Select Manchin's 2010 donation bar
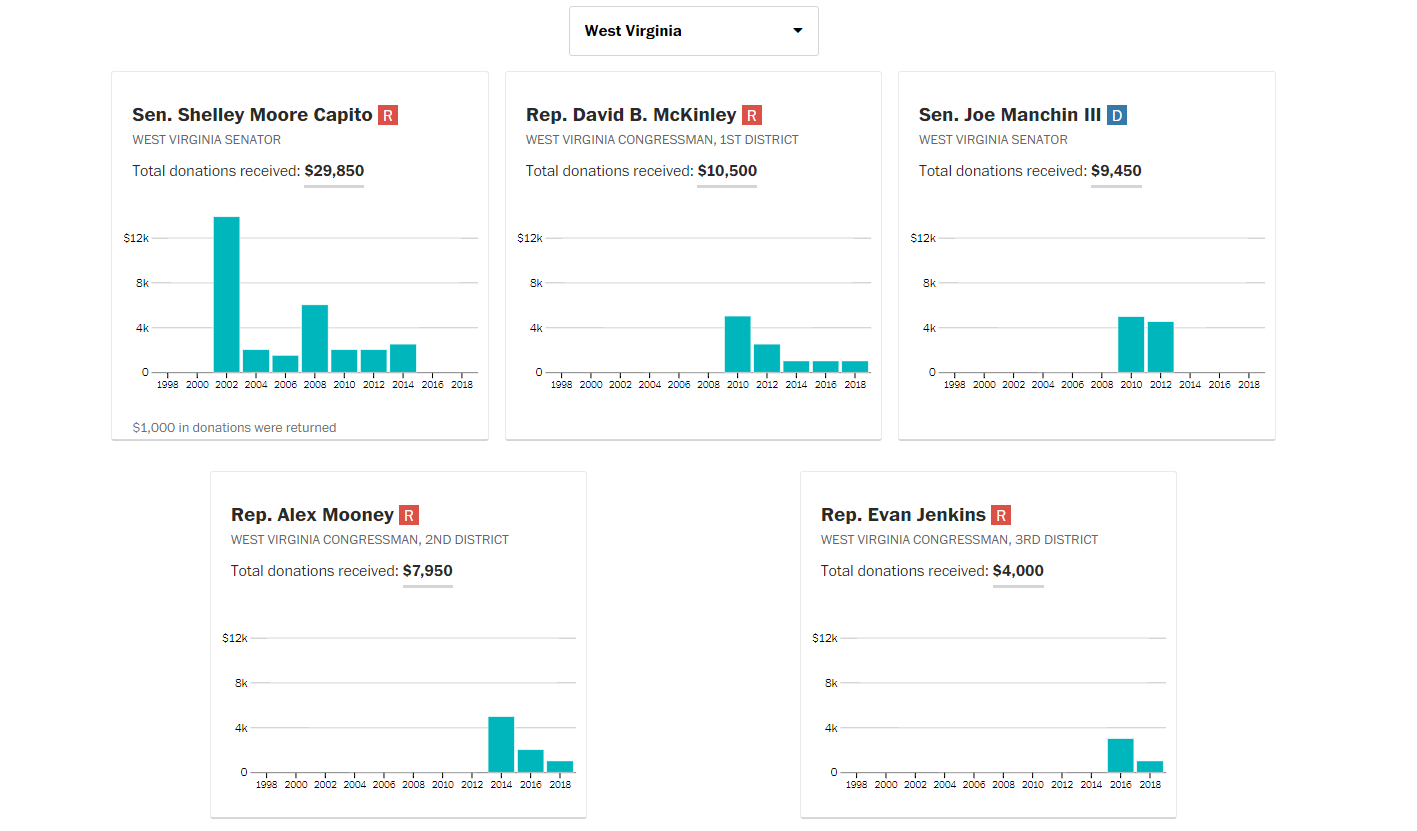 [1131, 344]
